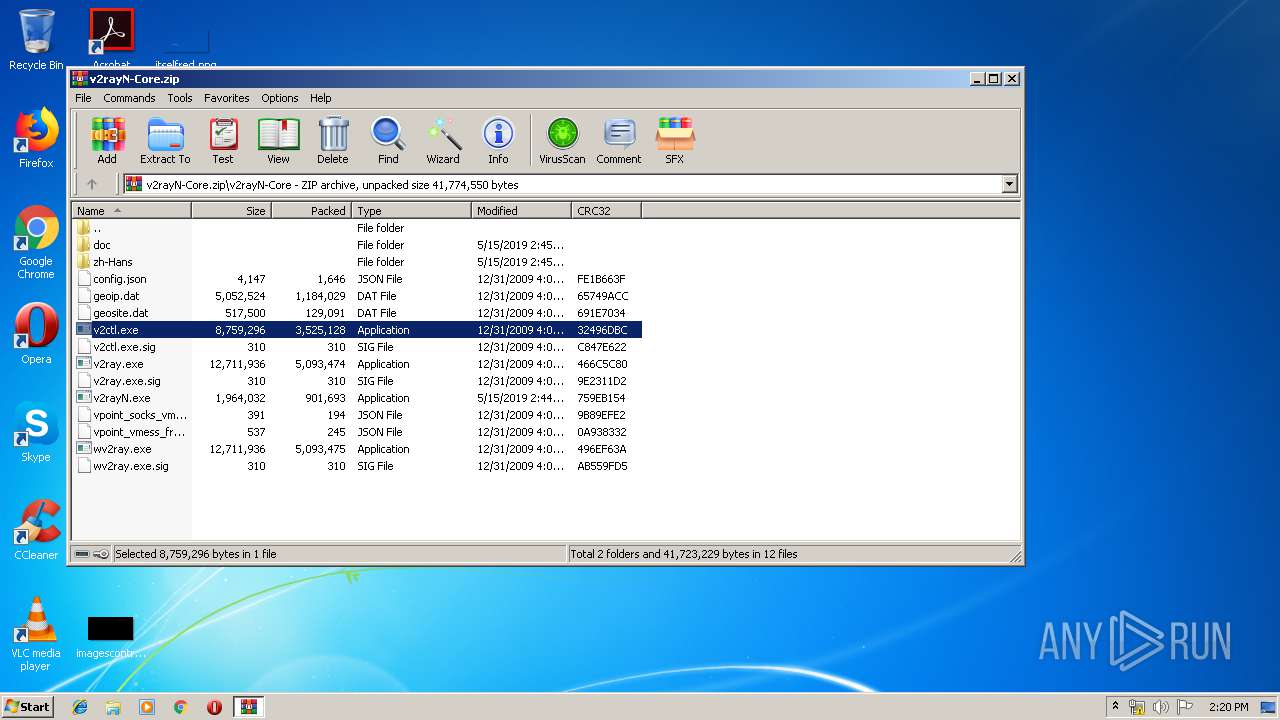Select the wv2ray.exe file
This screenshot has width=1280, height=720.
(x=358, y=449)
